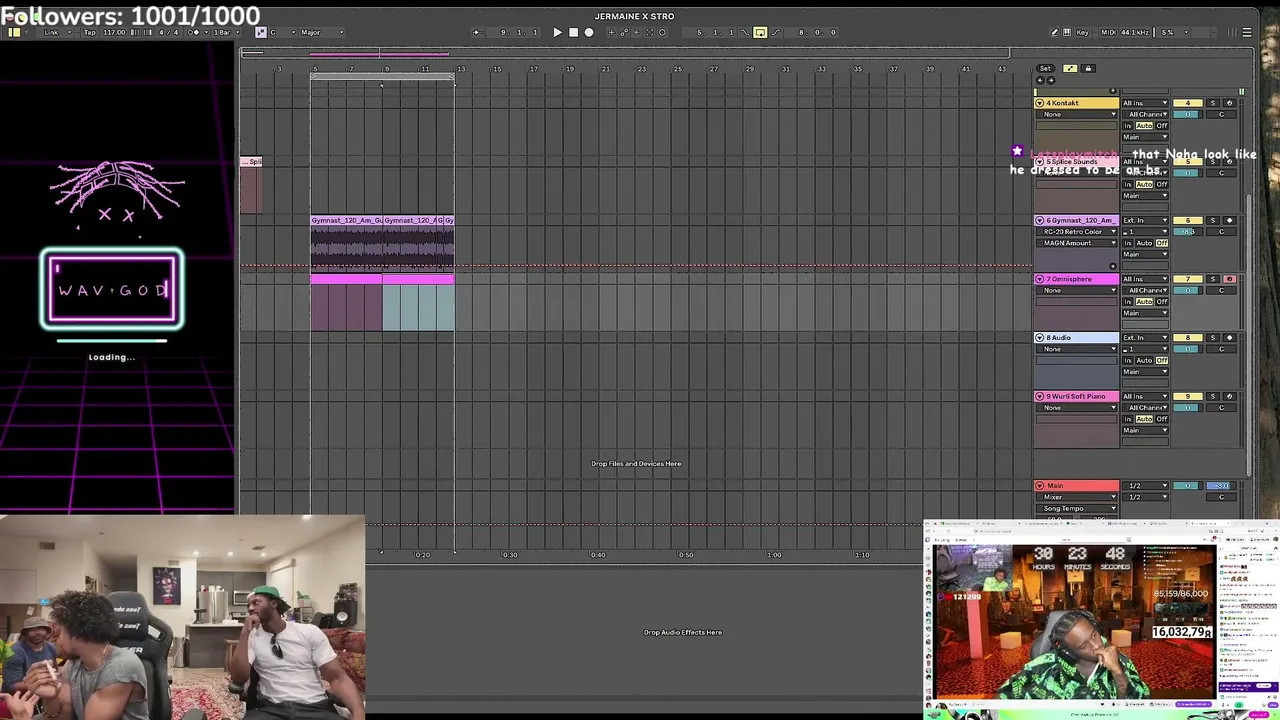Open the MAGN Amount parameter chooser
The image size is (1280, 720).
[x=1077, y=243]
